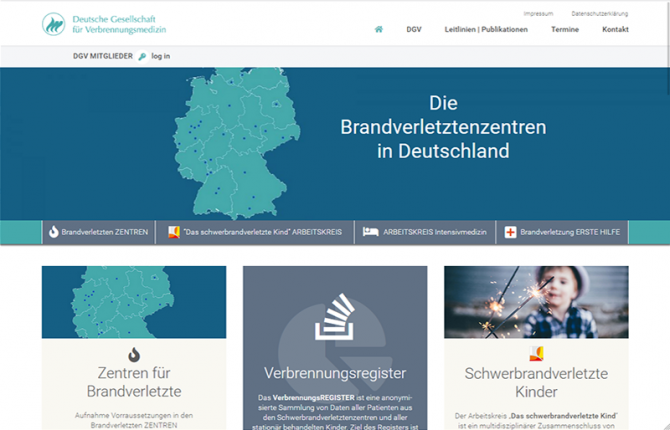Click the log in link
This screenshot has width=670, height=430.
click(161, 56)
